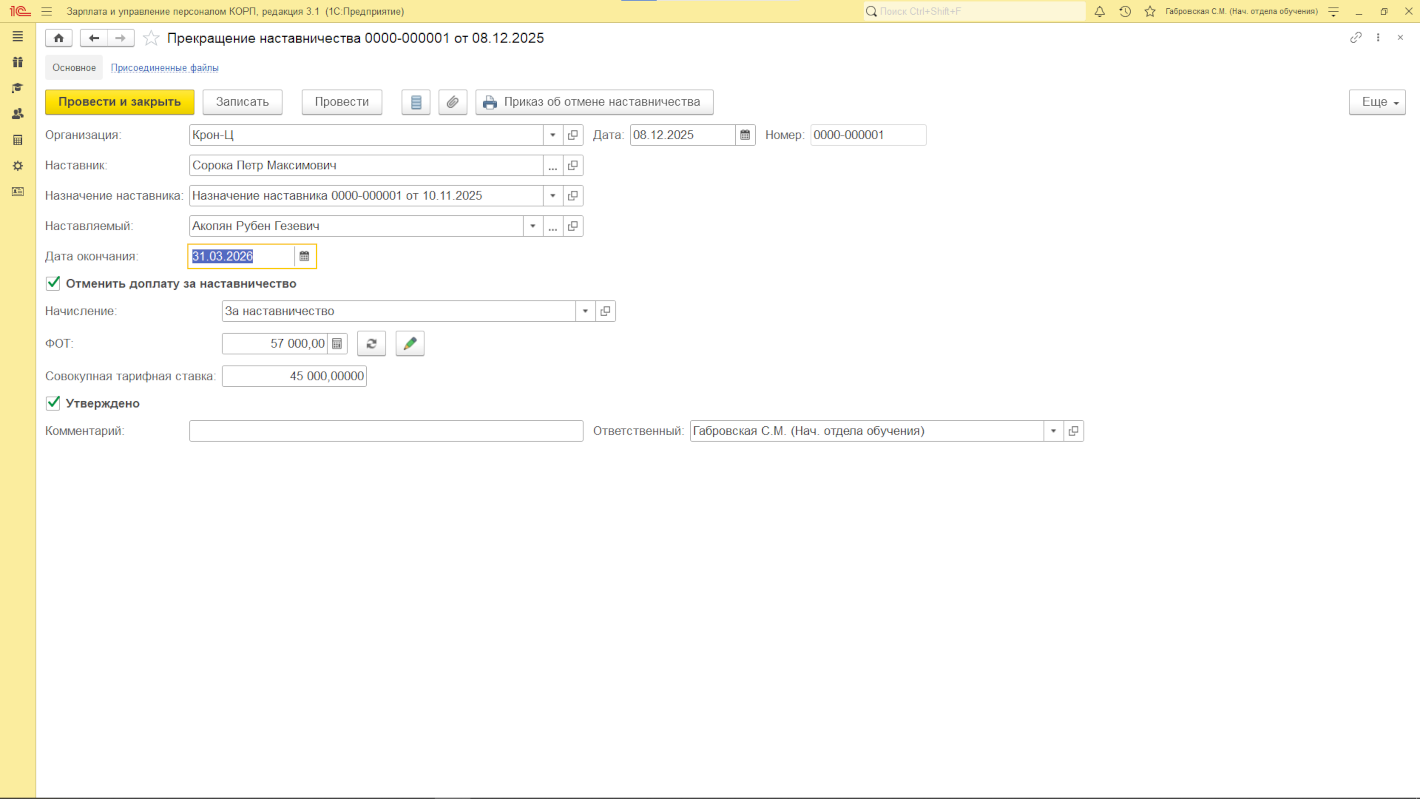Viewport: 1420px width, 799px height.
Task: Toggle the Утверждено checkbox
Action: click(54, 403)
